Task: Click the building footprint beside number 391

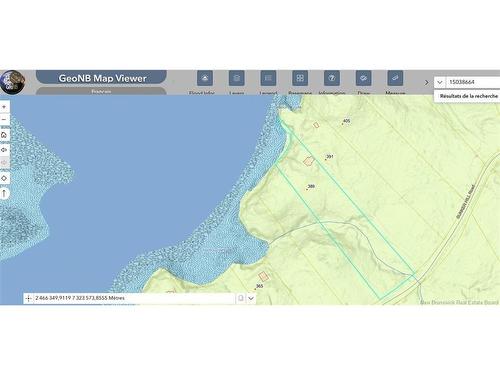Action: [309, 161]
